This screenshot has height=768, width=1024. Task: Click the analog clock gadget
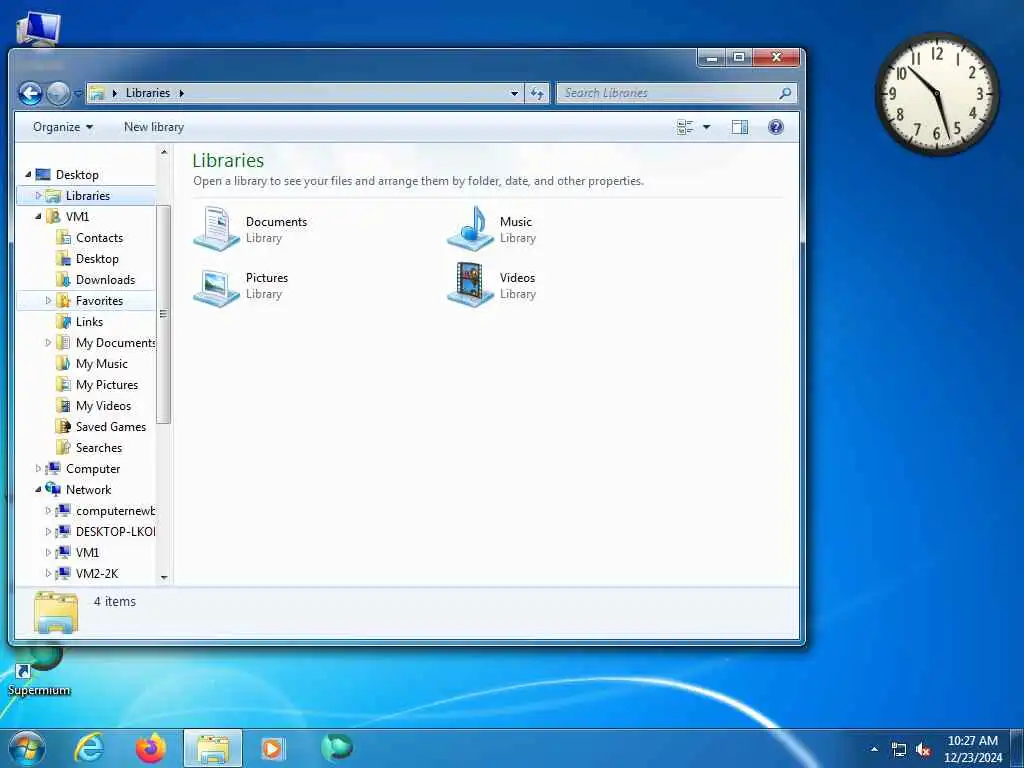click(x=936, y=94)
